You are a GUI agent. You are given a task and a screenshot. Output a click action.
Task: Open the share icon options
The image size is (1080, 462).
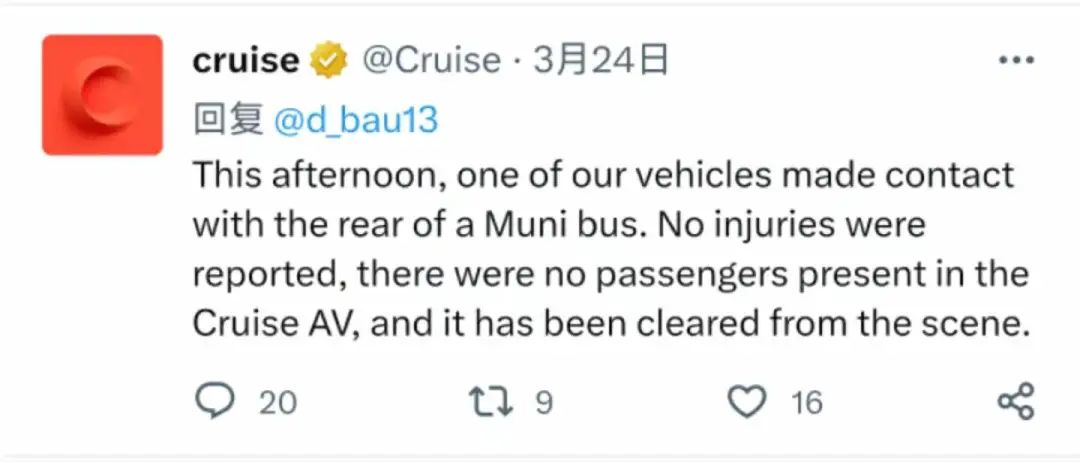tap(1016, 402)
